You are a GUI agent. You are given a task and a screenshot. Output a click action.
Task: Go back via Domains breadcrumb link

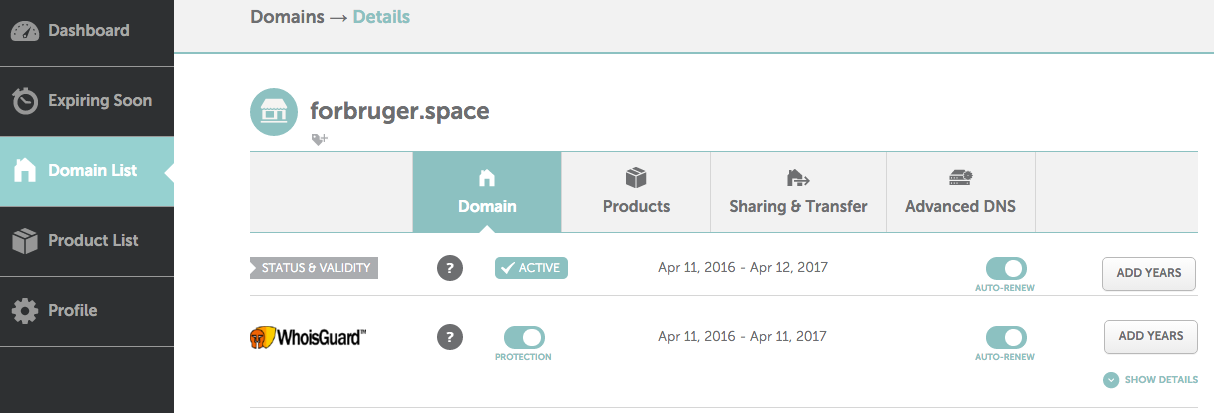pos(286,17)
